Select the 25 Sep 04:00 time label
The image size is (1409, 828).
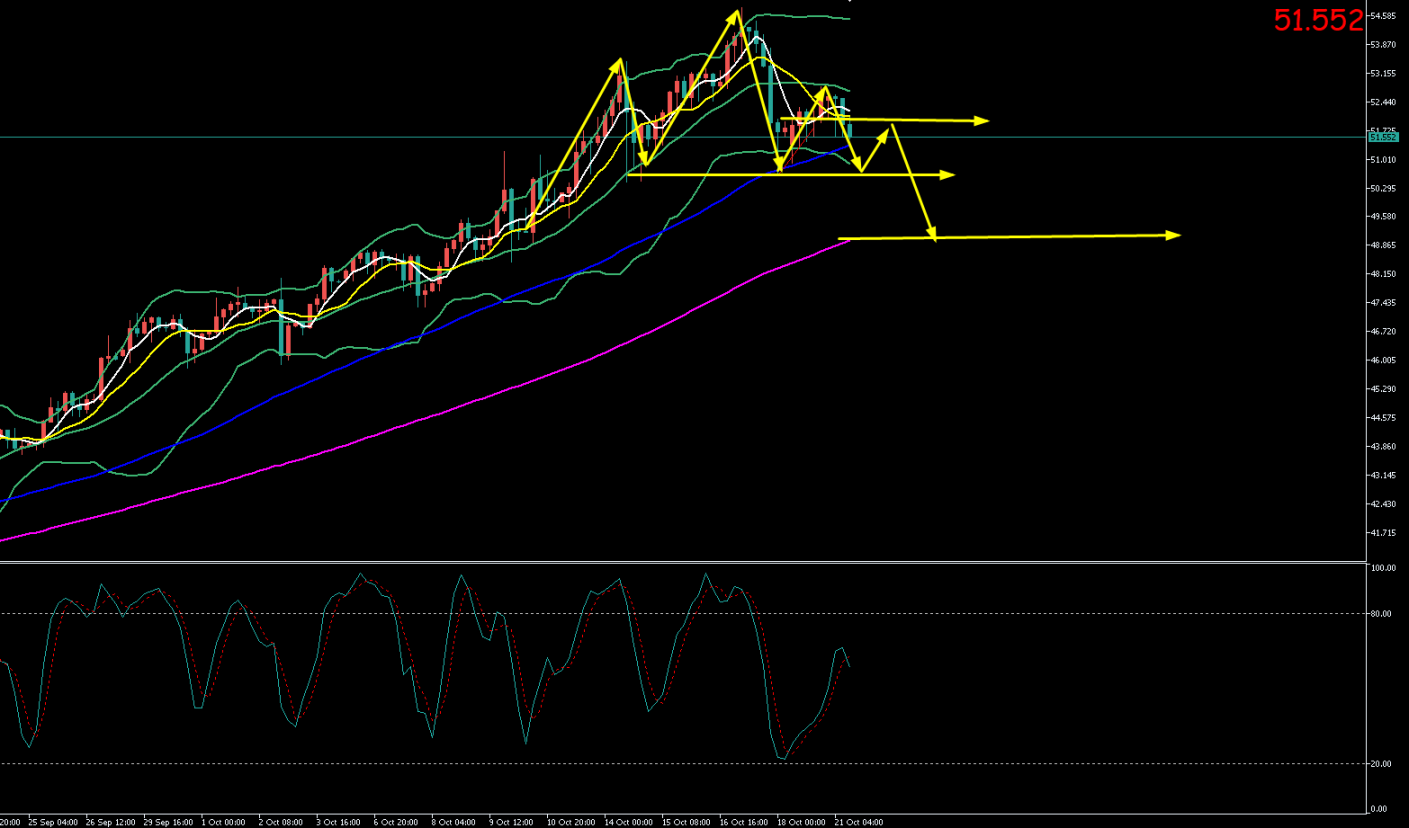pos(51,821)
